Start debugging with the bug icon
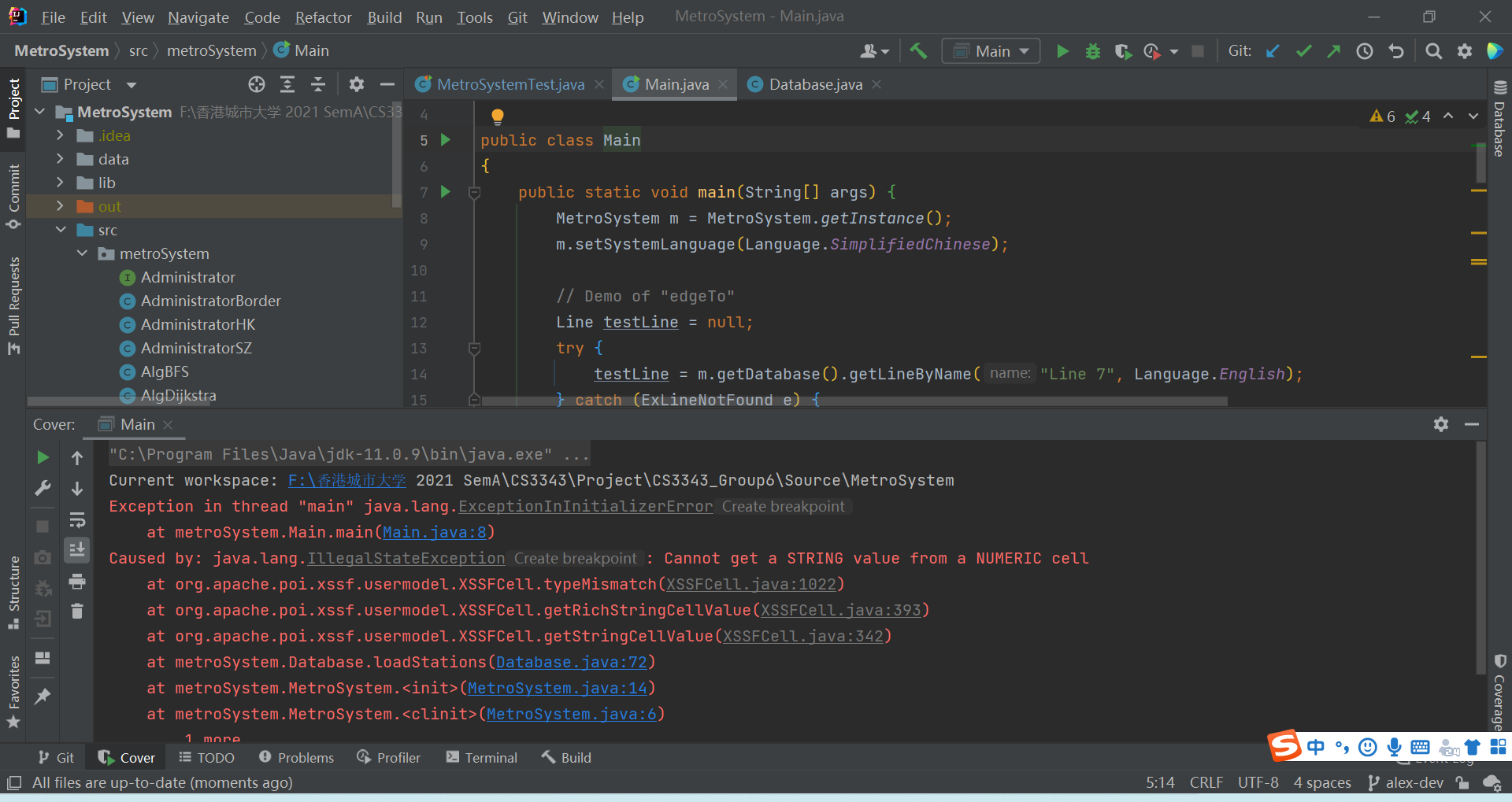 [1093, 51]
